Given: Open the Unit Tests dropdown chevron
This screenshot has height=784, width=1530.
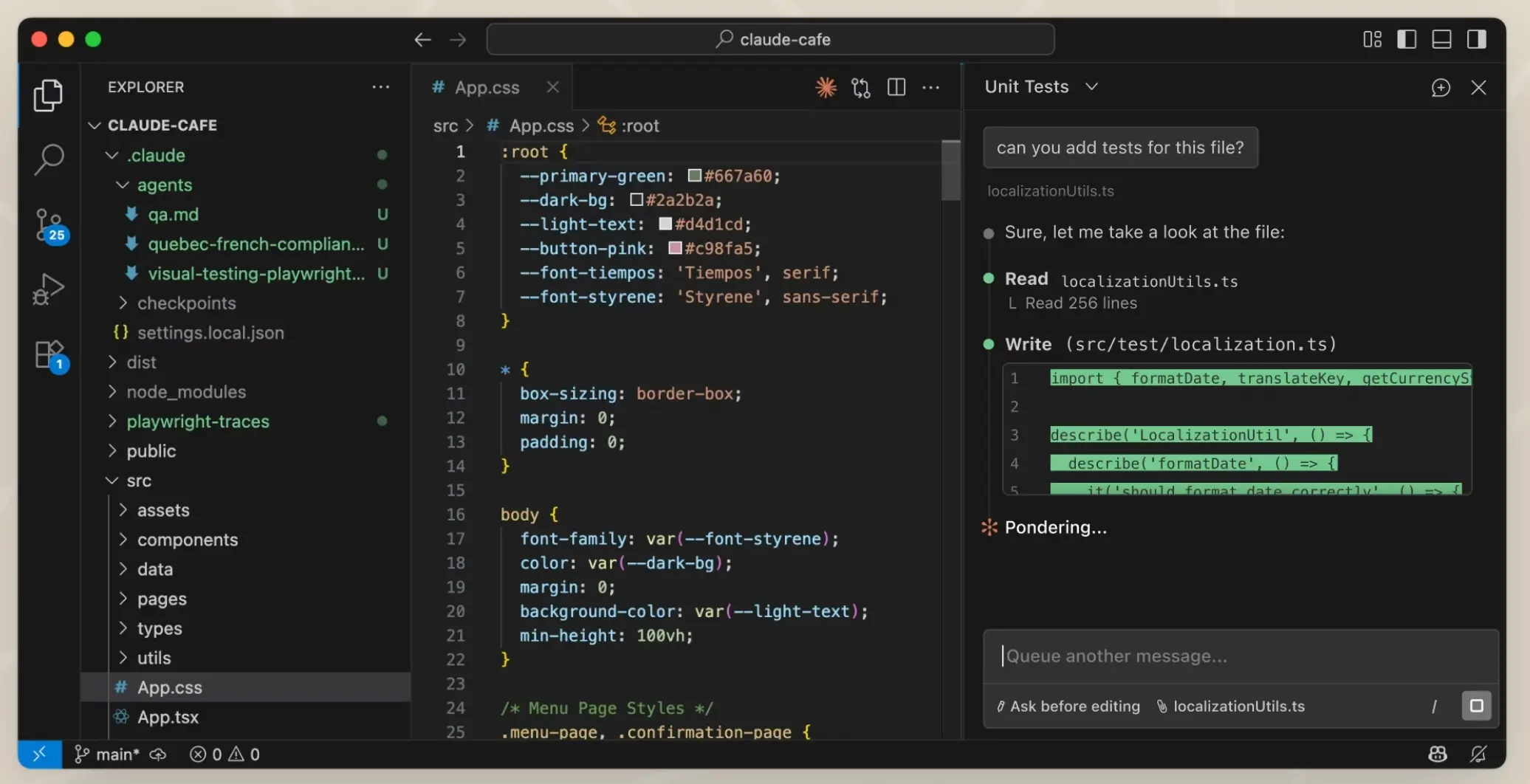Looking at the screenshot, I should (1092, 86).
